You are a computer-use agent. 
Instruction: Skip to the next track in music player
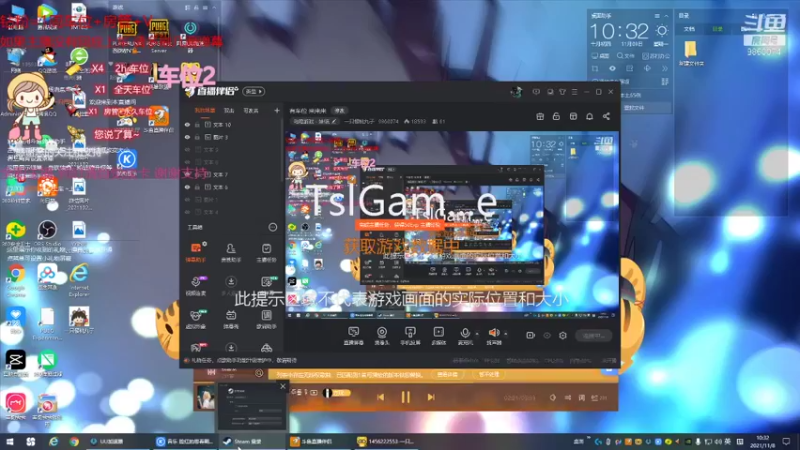click(431, 397)
